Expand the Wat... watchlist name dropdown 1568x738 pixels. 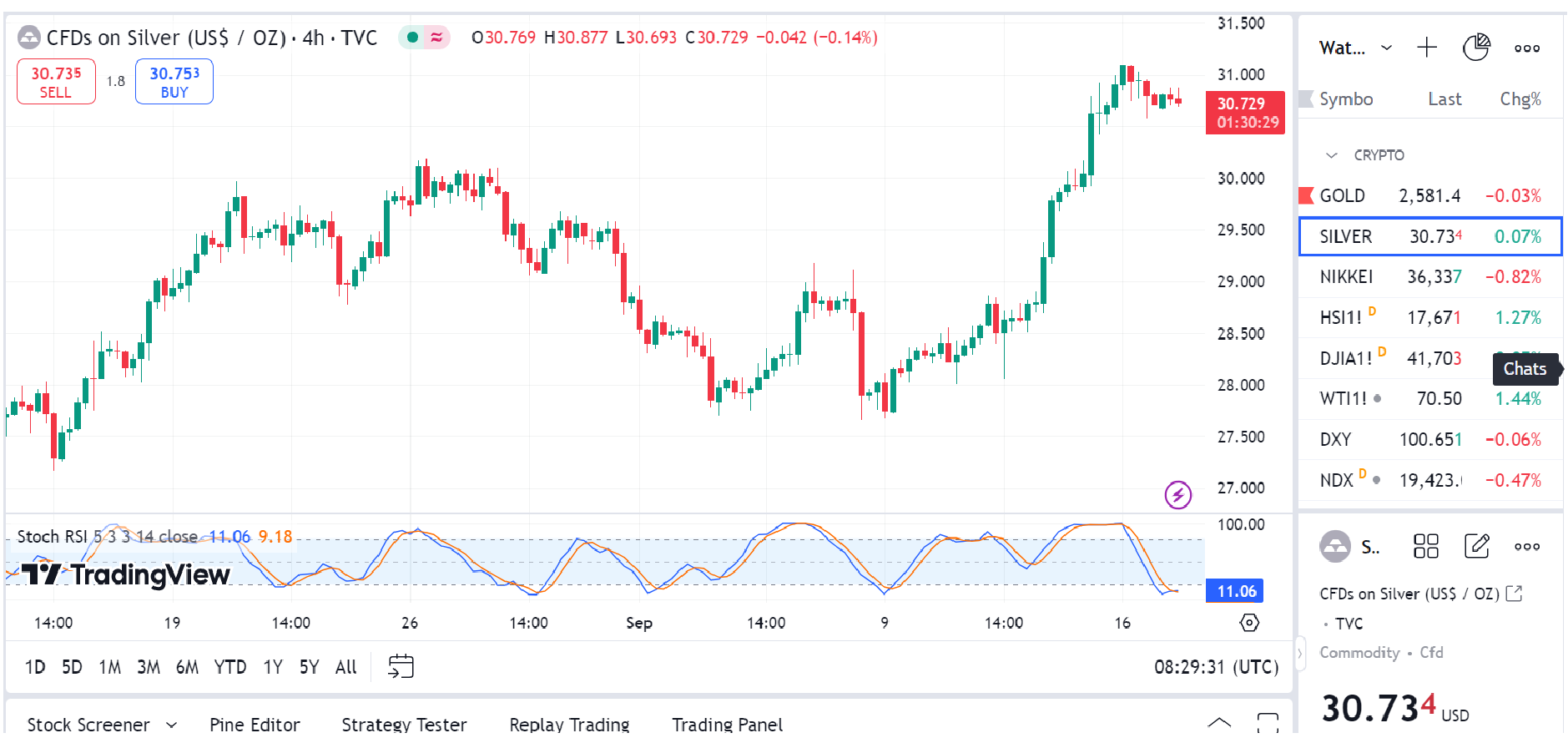(x=1386, y=48)
